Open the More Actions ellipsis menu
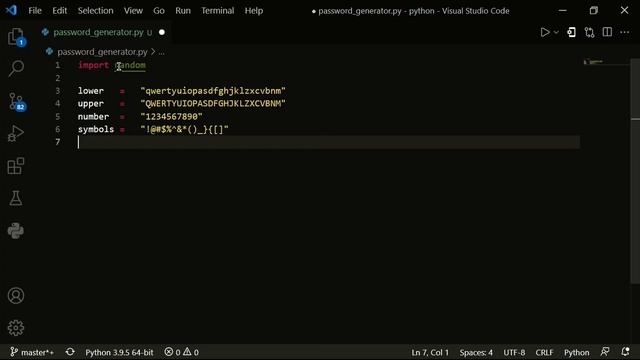The width and height of the screenshot is (640, 360). [x=624, y=32]
